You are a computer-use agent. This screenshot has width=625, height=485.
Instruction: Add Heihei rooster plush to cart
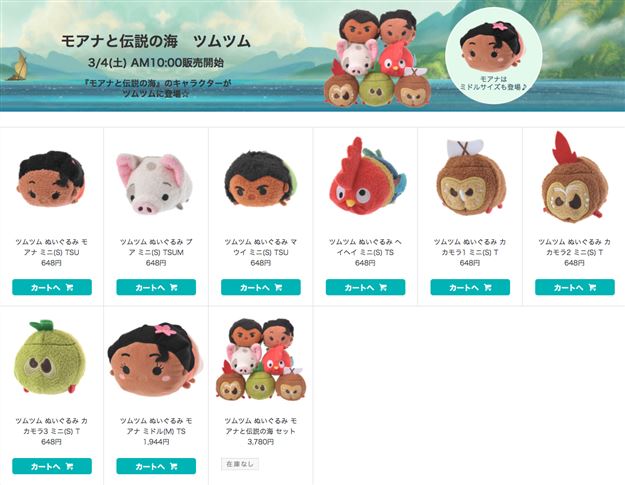coord(366,287)
